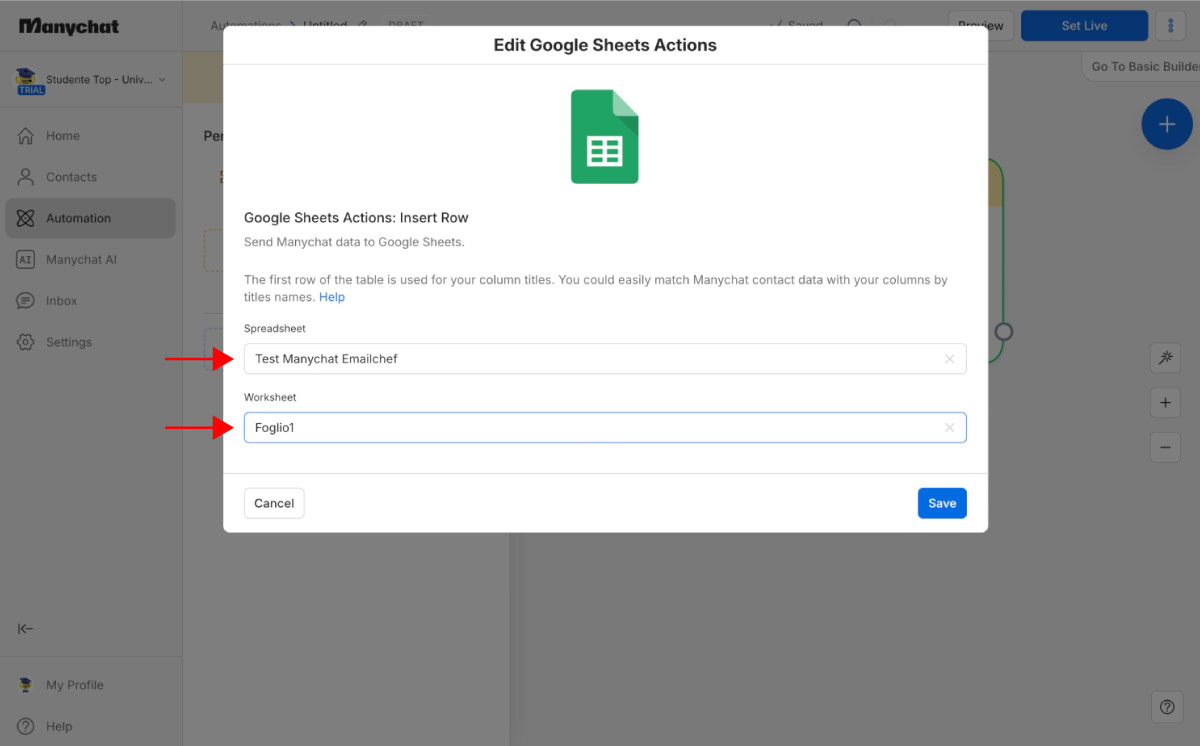Screen dimensions: 1200x746
Task: Expand the Studente Top account switcher
Action: pyautogui.click(x=91, y=80)
